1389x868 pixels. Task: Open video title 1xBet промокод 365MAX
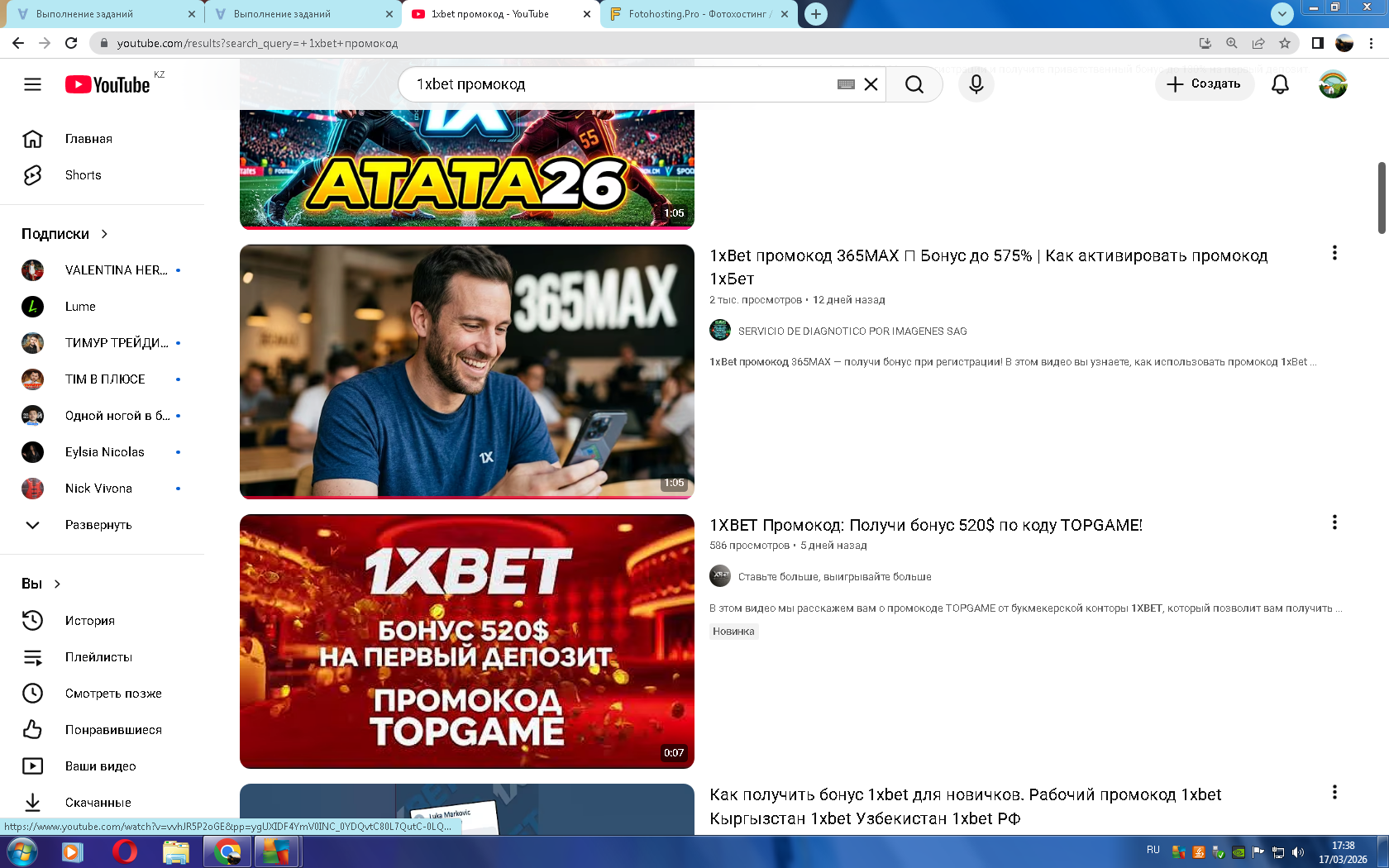click(x=988, y=267)
